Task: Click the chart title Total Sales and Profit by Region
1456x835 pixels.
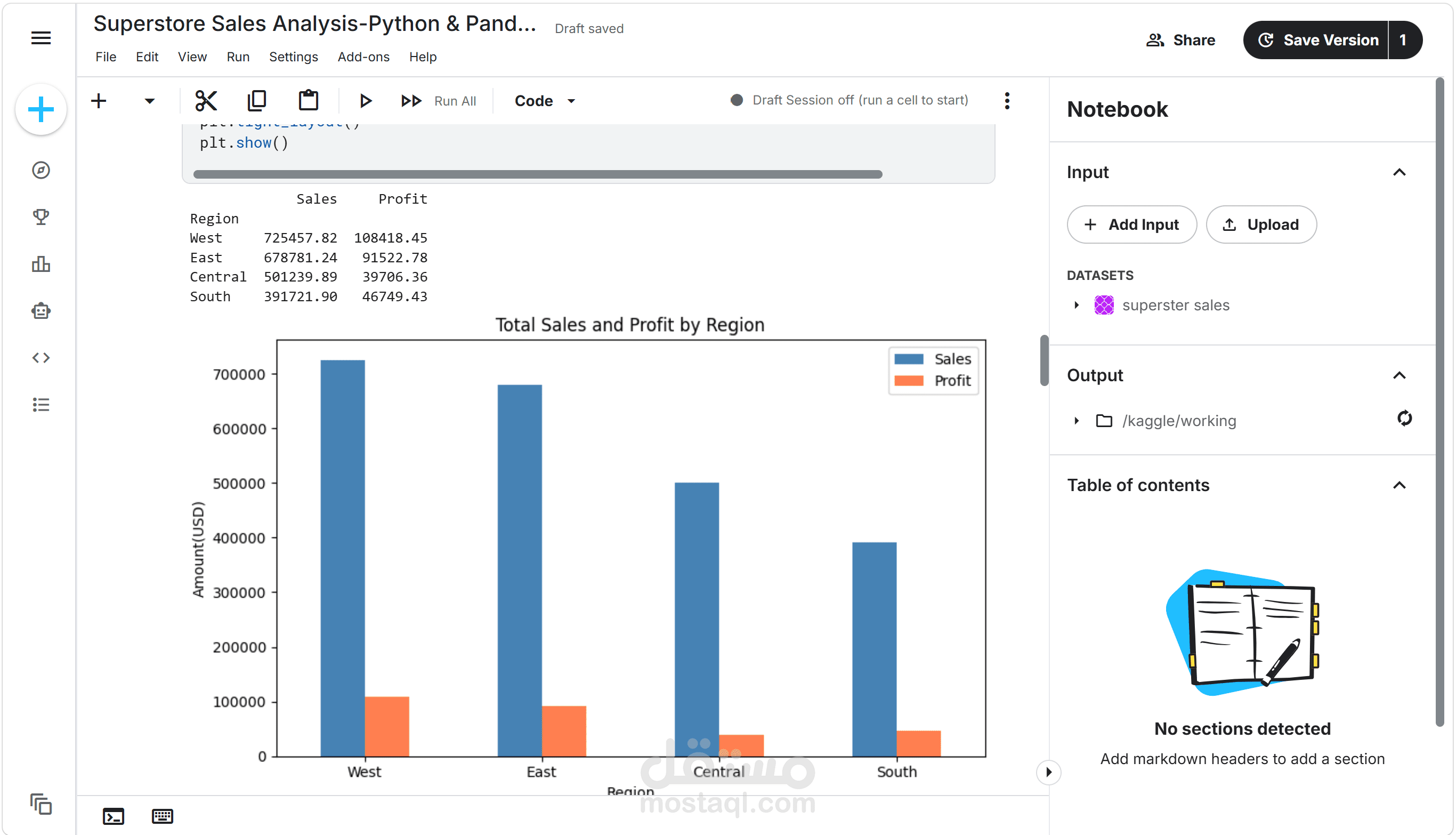Action: (x=629, y=325)
